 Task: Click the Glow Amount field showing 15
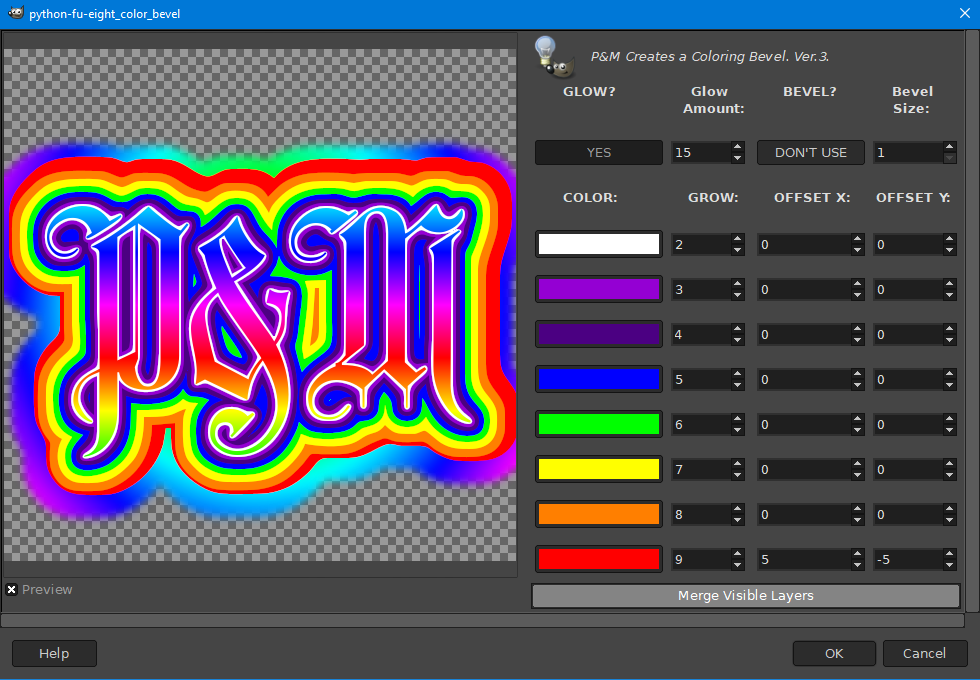(701, 152)
